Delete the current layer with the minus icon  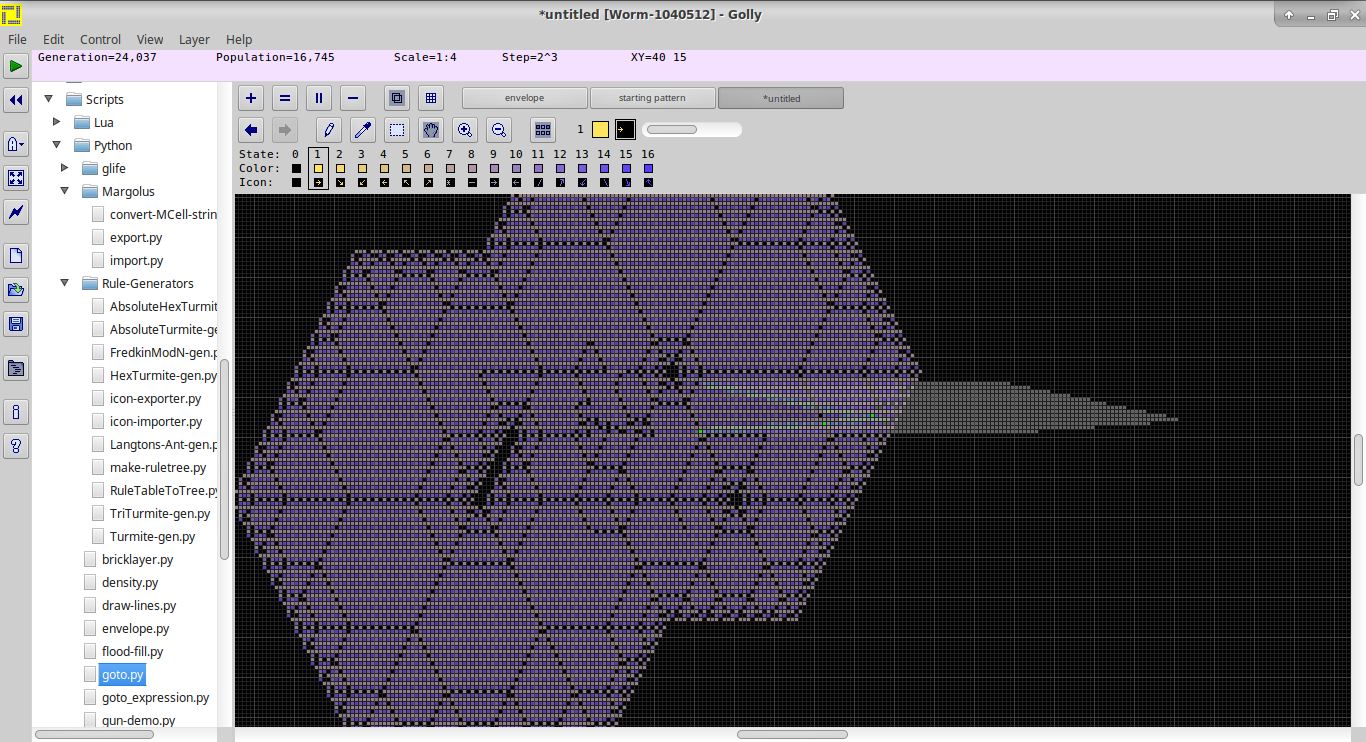pos(352,98)
